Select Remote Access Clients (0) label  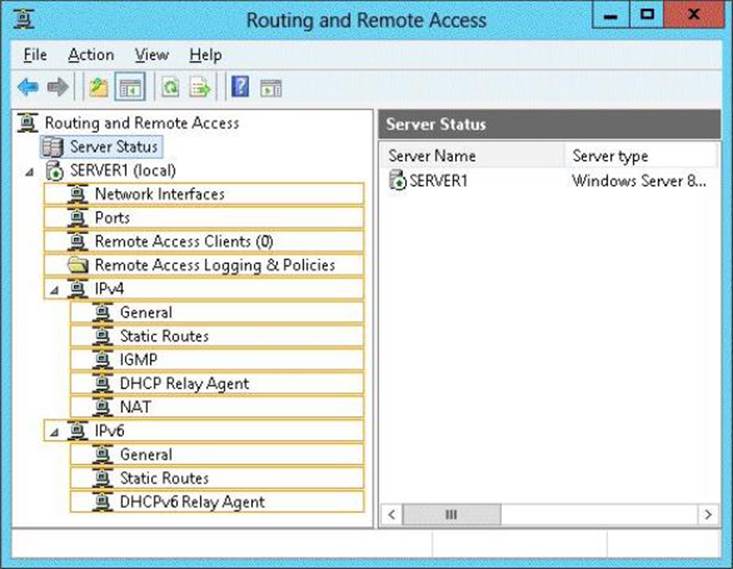click(184, 241)
